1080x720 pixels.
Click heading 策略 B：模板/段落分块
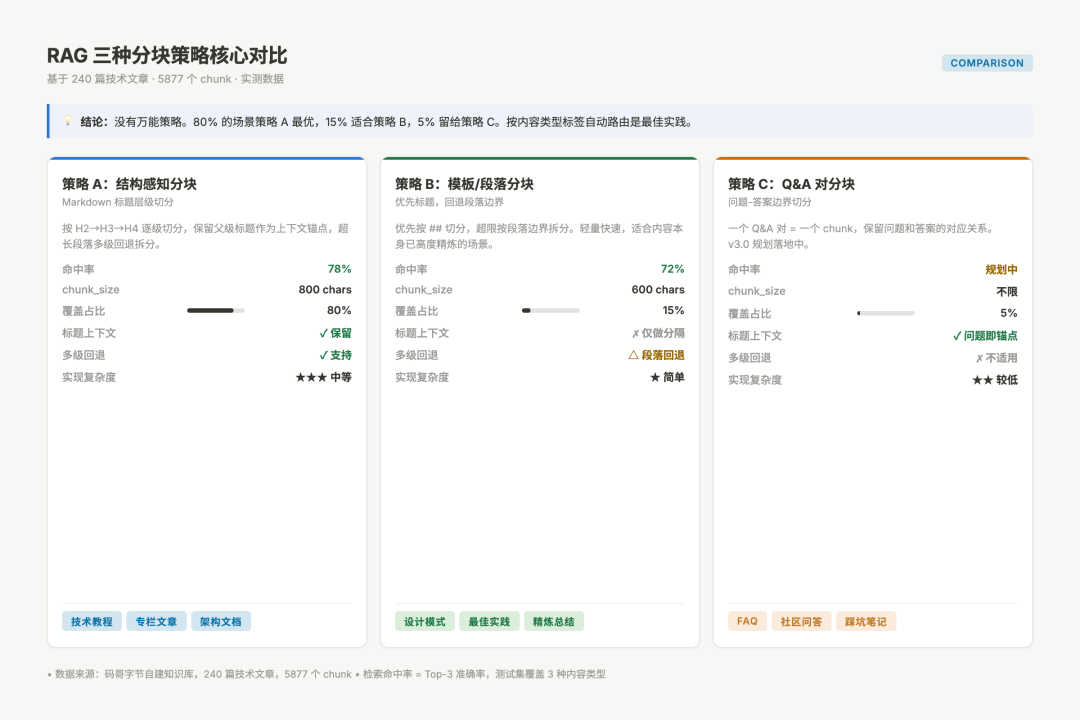click(464, 184)
